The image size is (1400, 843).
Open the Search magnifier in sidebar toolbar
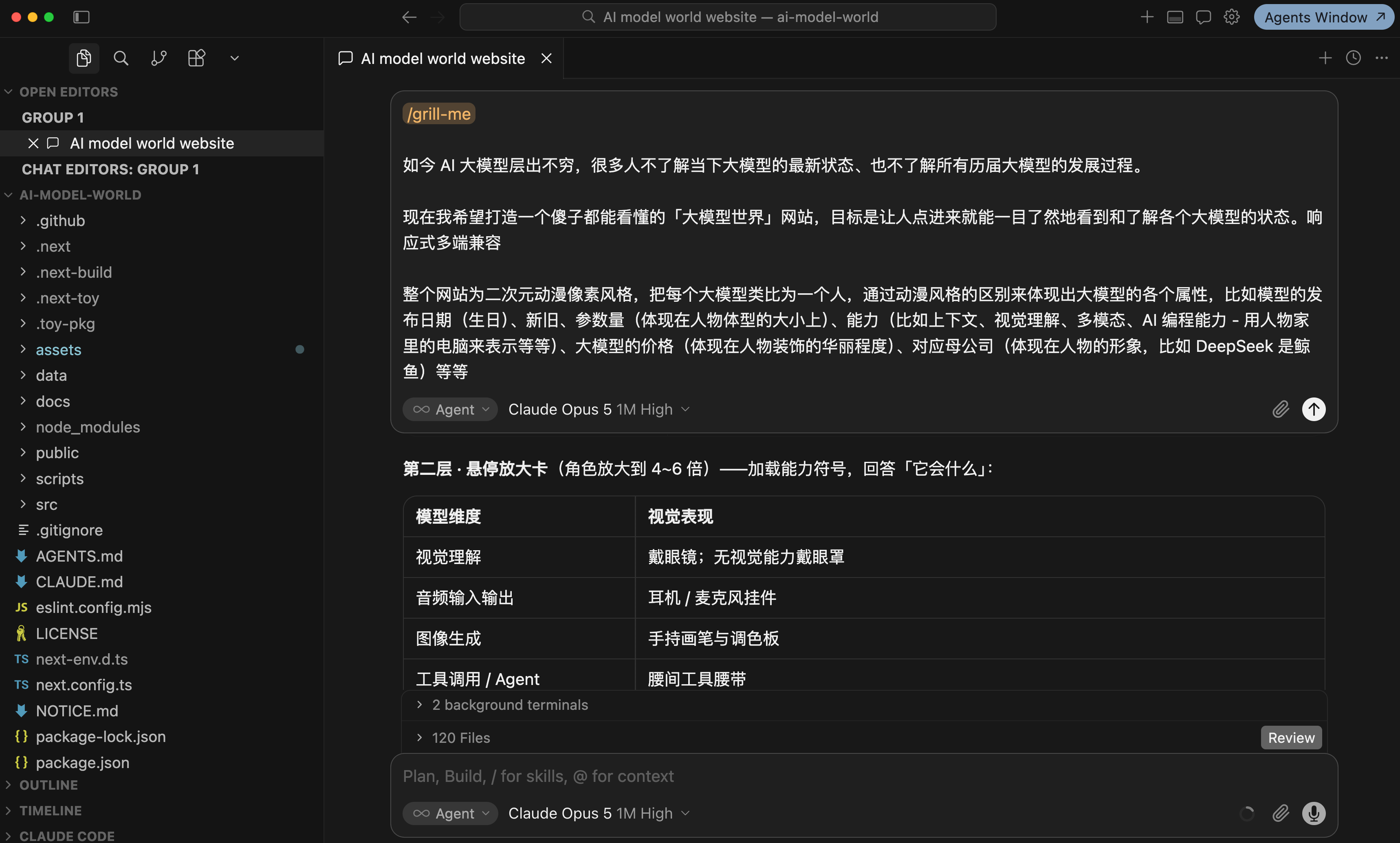(121, 58)
